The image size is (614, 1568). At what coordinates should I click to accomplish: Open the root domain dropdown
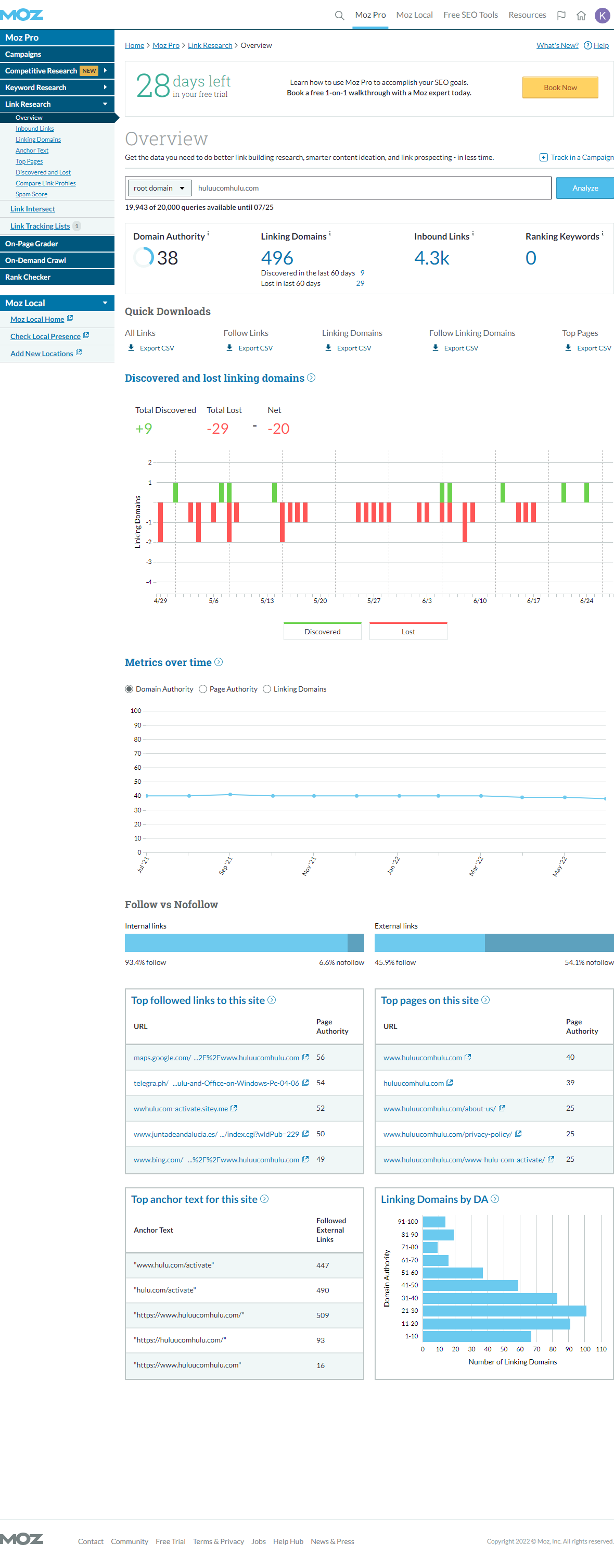coord(159,188)
